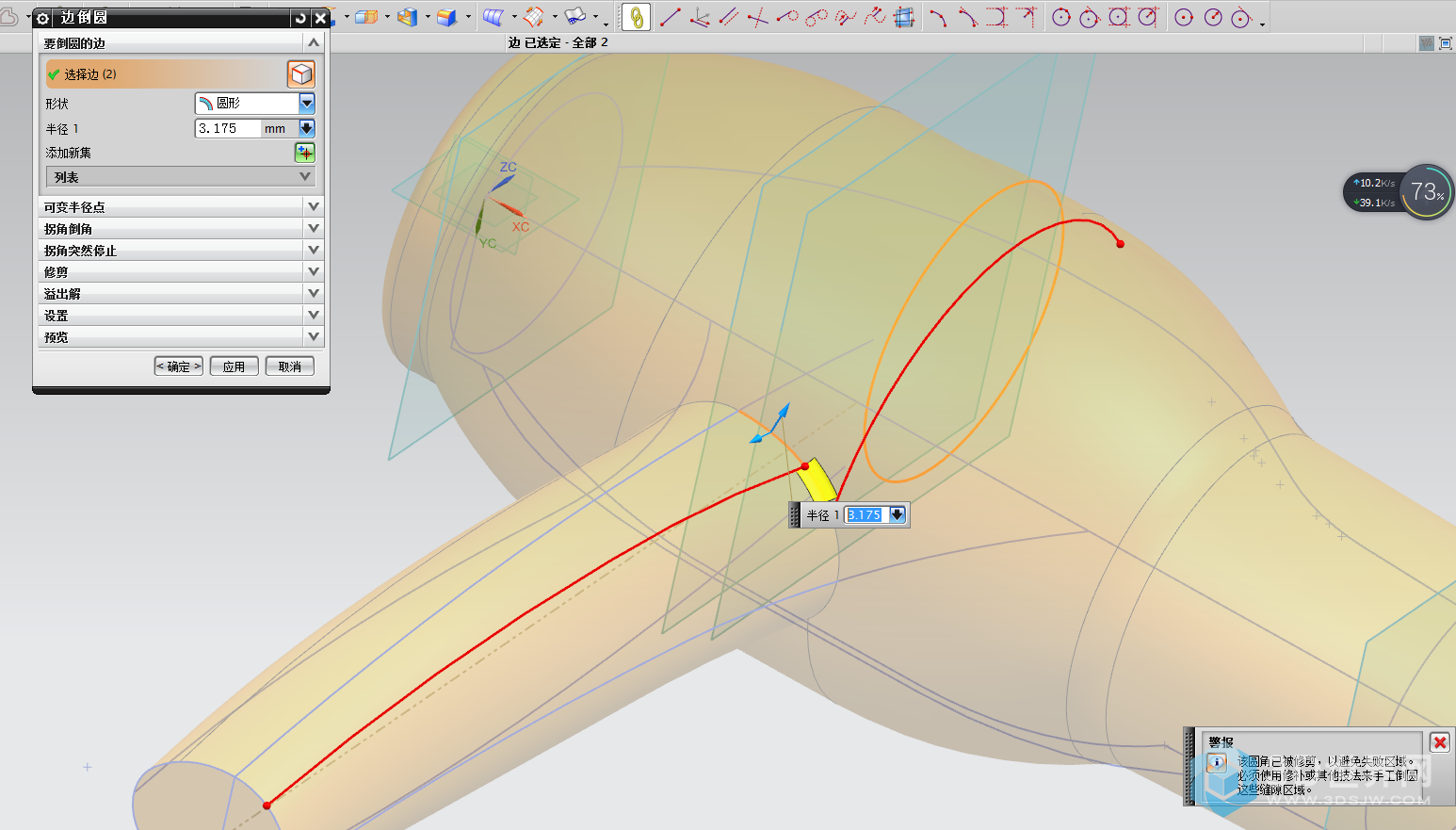Select the three-point arc tool
Image resolution: width=1456 pixels, height=830 pixels.
[x=937, y=17]
